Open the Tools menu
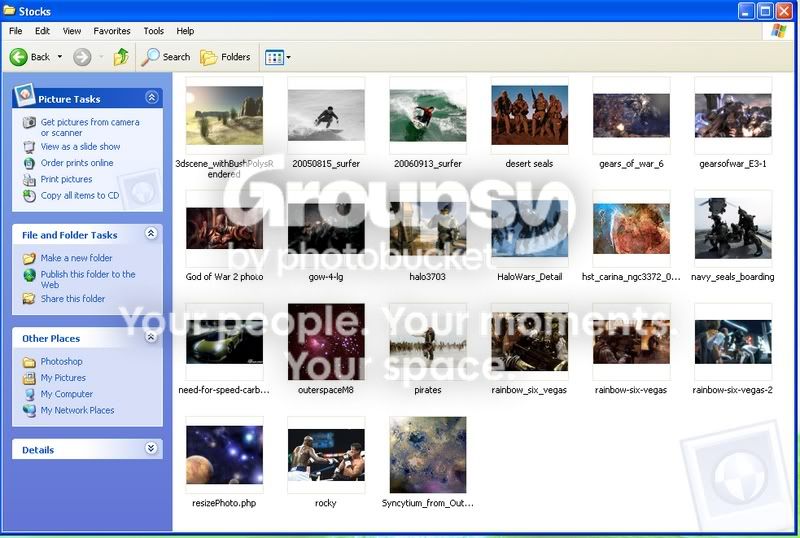800x538 pixels. tap(154, 31)
